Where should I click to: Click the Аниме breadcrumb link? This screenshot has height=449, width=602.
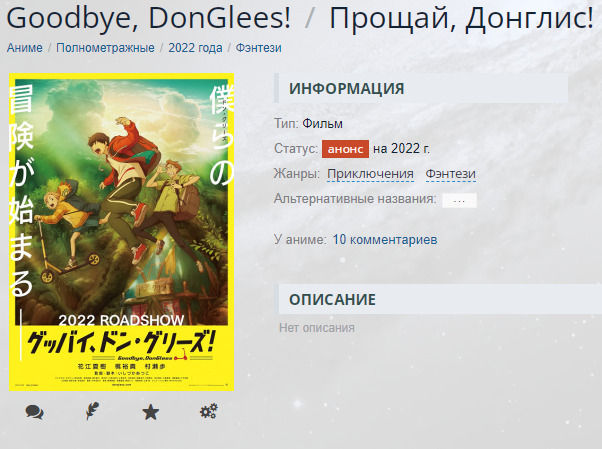(25, 48)
